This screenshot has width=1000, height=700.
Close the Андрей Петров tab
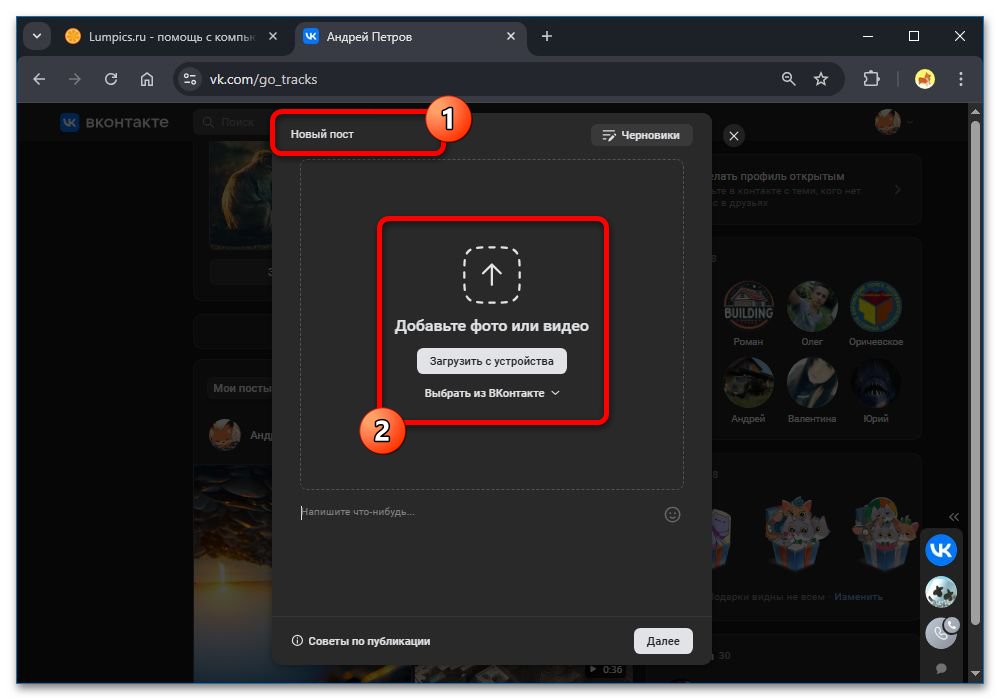(511, 36)
